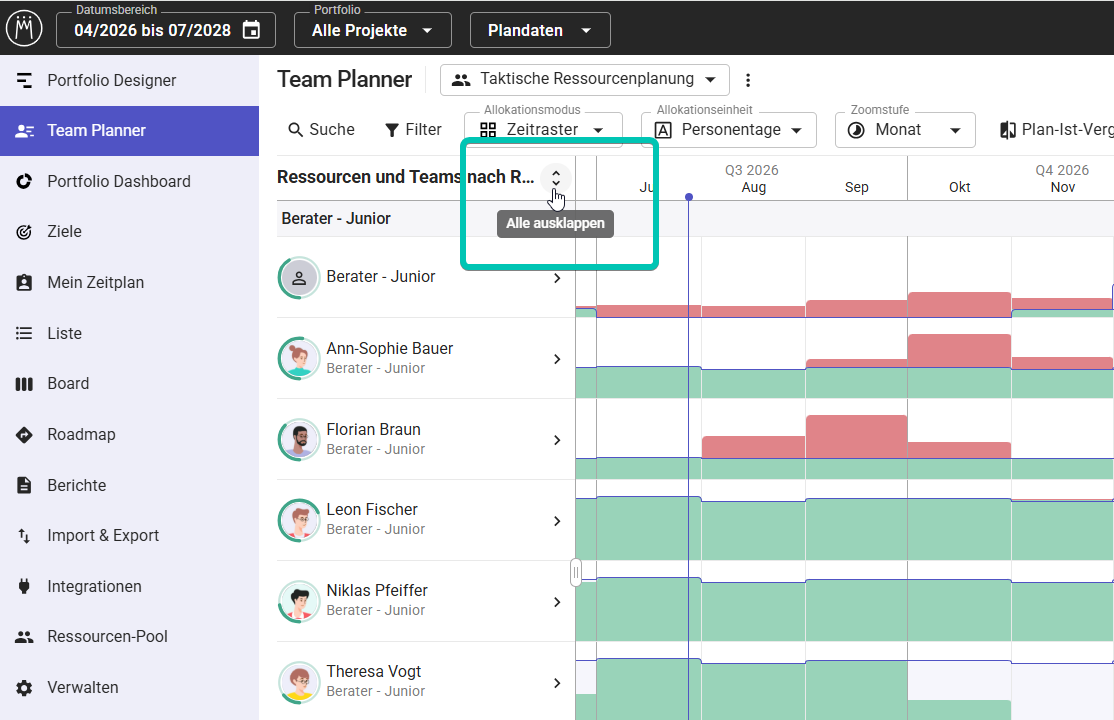Click the panel splitter handle beside Niklas Pfeiffer
Image resolution: width=1114 pixels, height=720 pixels.
[575, 572]
